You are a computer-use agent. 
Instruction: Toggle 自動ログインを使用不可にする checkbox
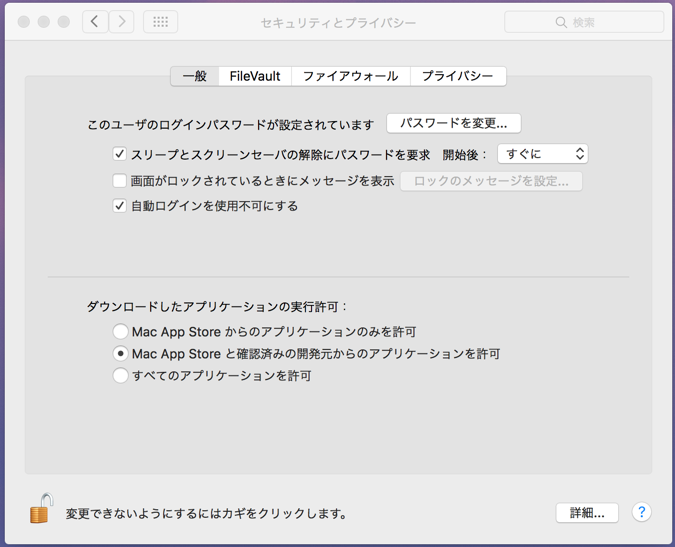(119, 206)
